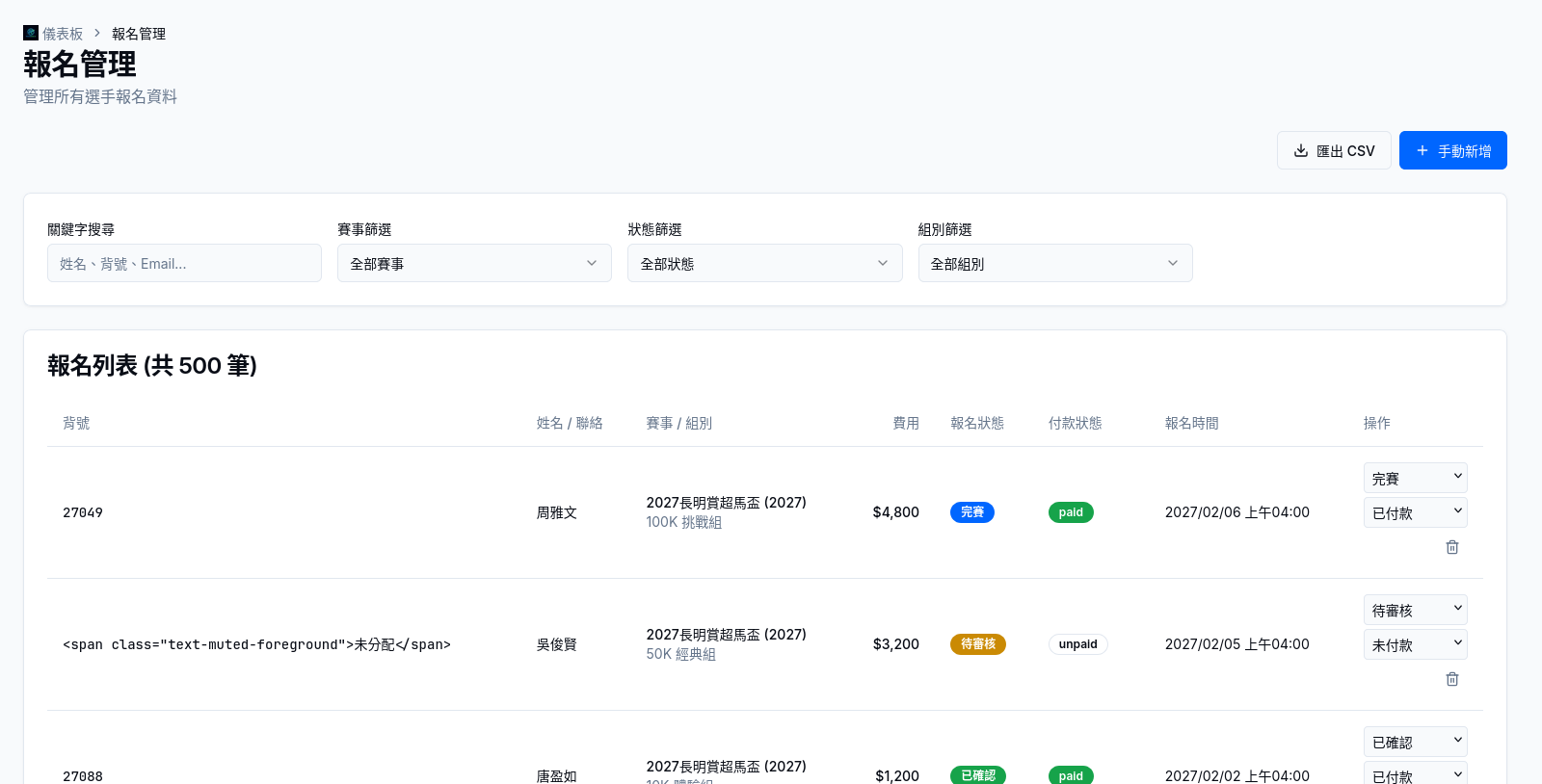Click the $3,200 fee value
This screenshot has width=1542, height=784.
pyautogui.click(x=896, y=644)
